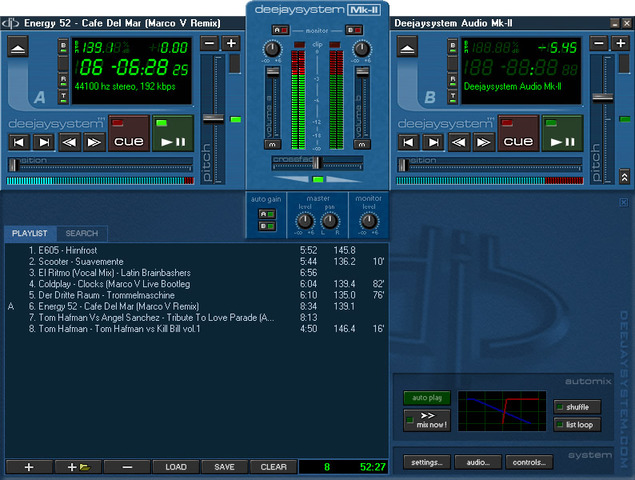Click the deck A gain knob
635x480 pixels.
click(272, 49)
